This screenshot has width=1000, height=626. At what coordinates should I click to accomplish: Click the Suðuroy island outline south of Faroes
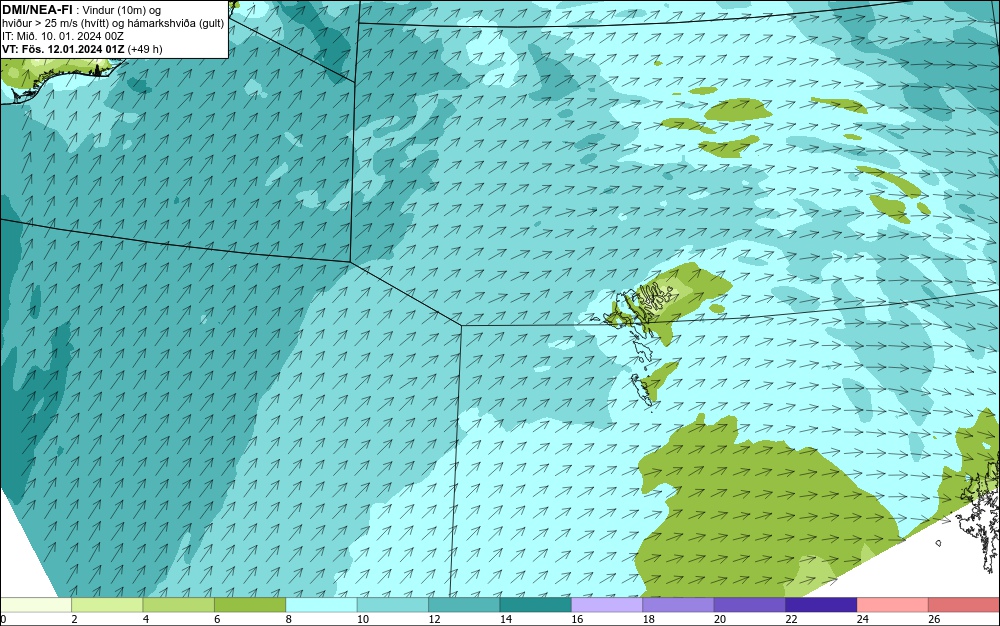pos(642,388)
